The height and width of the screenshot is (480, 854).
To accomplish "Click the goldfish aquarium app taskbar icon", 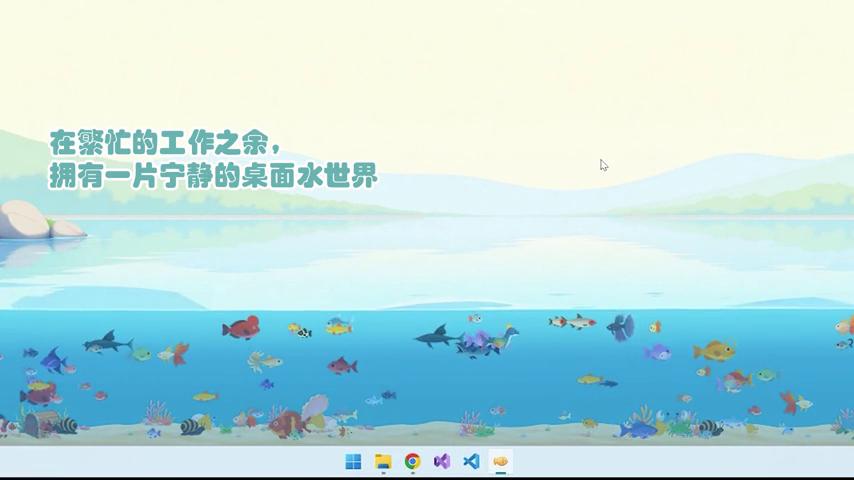I will (501, 461).
